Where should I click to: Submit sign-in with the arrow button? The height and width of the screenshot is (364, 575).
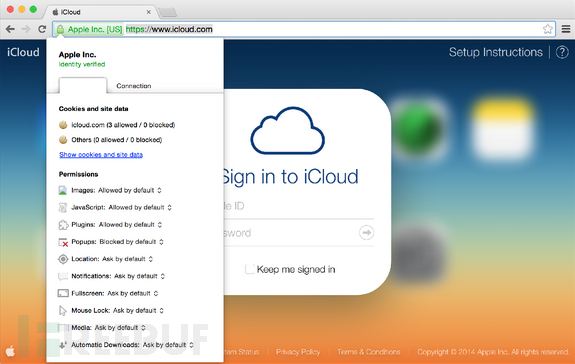[366, 232]
